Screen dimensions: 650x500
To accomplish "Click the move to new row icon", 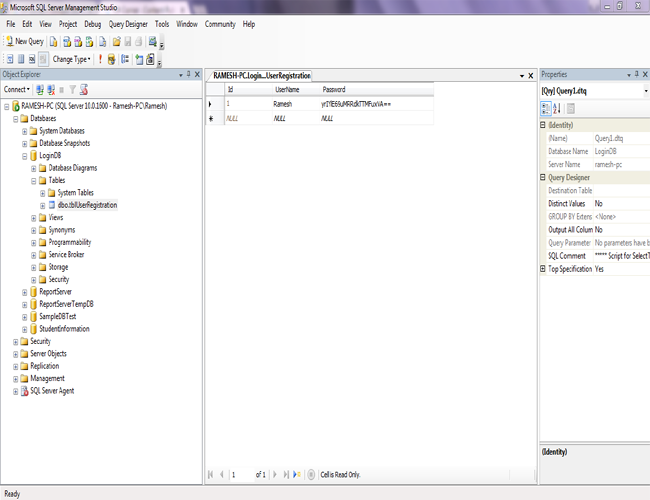I will (x=297, y=474).
